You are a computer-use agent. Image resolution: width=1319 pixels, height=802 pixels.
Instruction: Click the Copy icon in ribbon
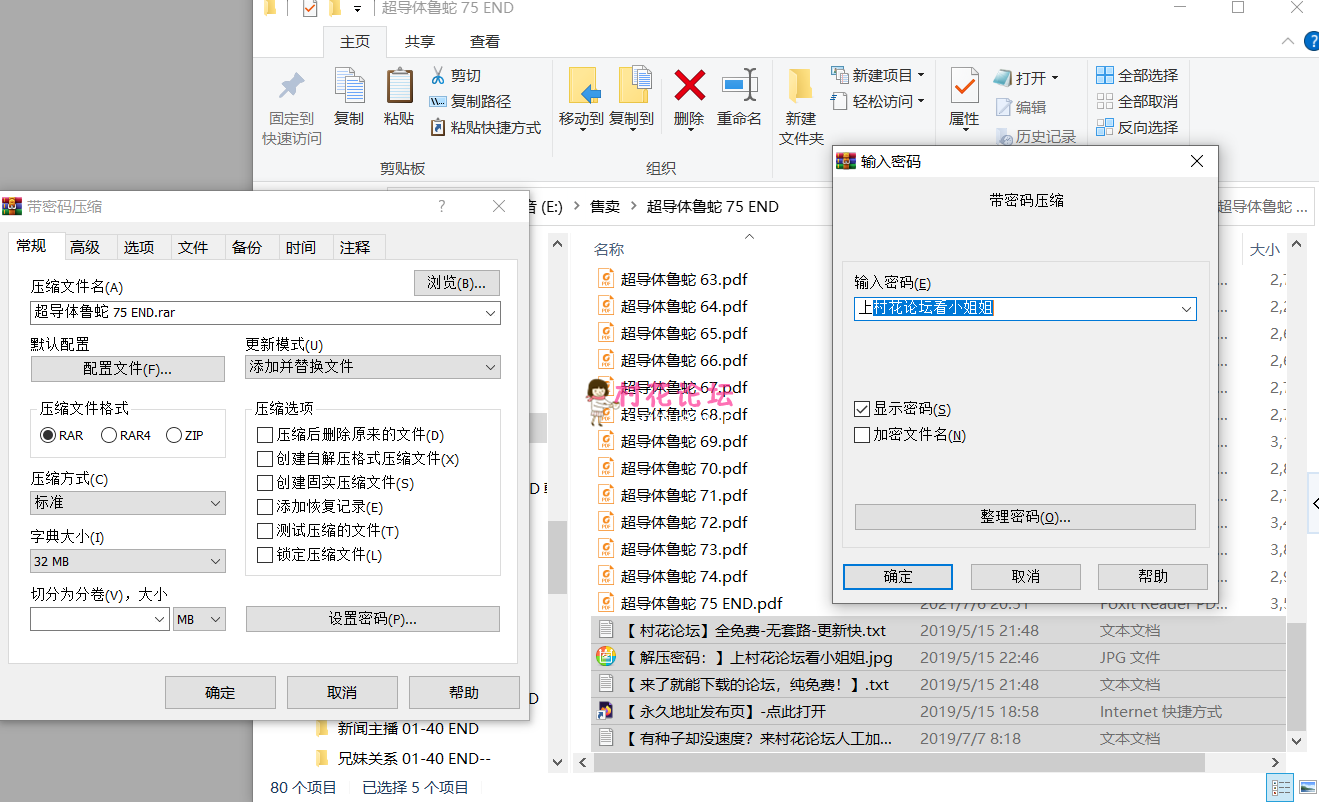pyautogui.click(x=349, y=85)
